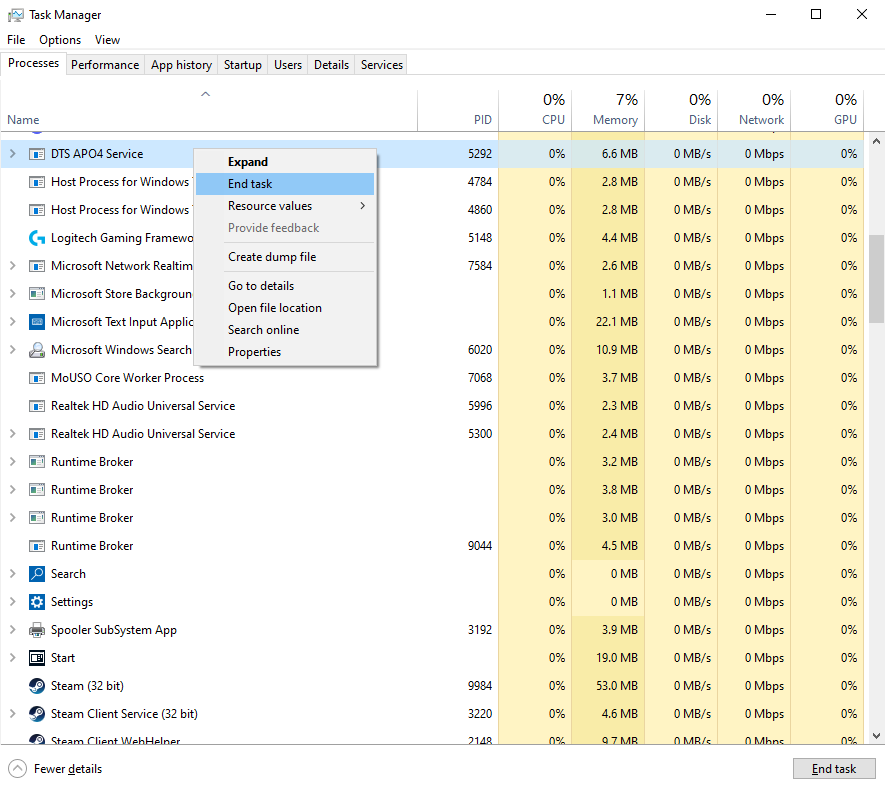Click the scrollbar up arrow
885x793 pixels.
(x=876, y=141)
